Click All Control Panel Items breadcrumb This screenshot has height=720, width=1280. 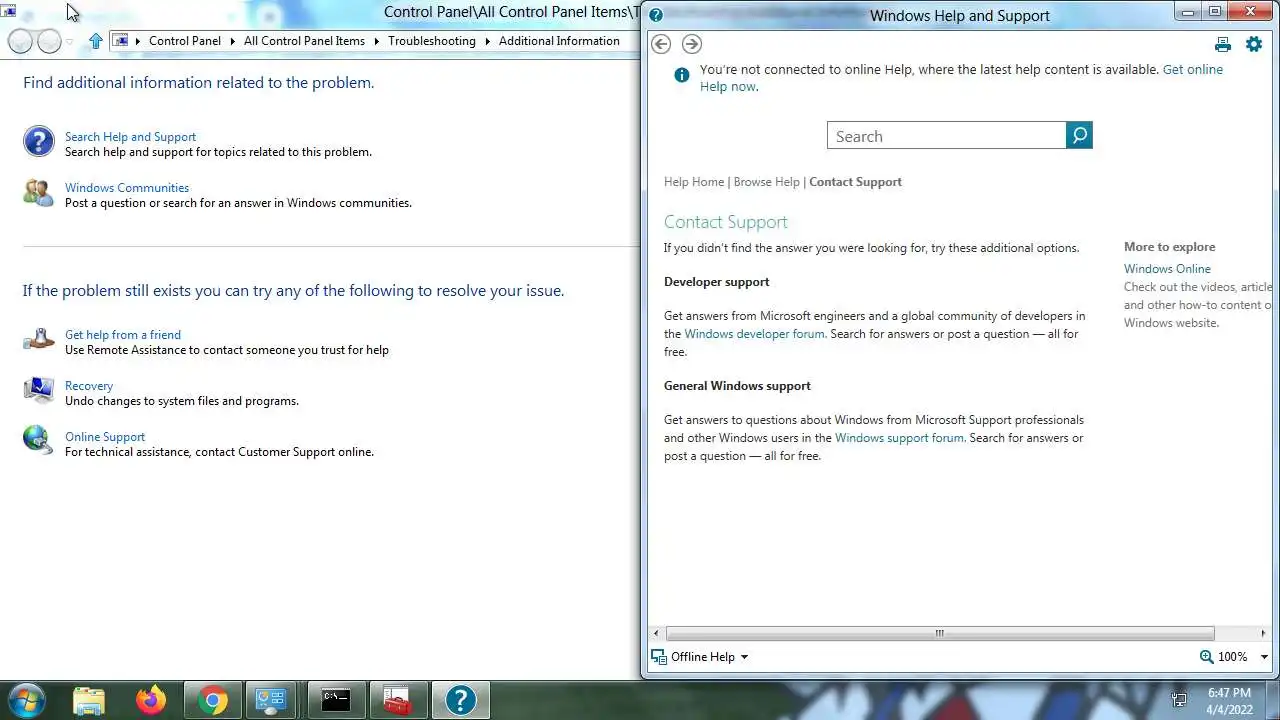pyautogui.click(x=304, y=41)
